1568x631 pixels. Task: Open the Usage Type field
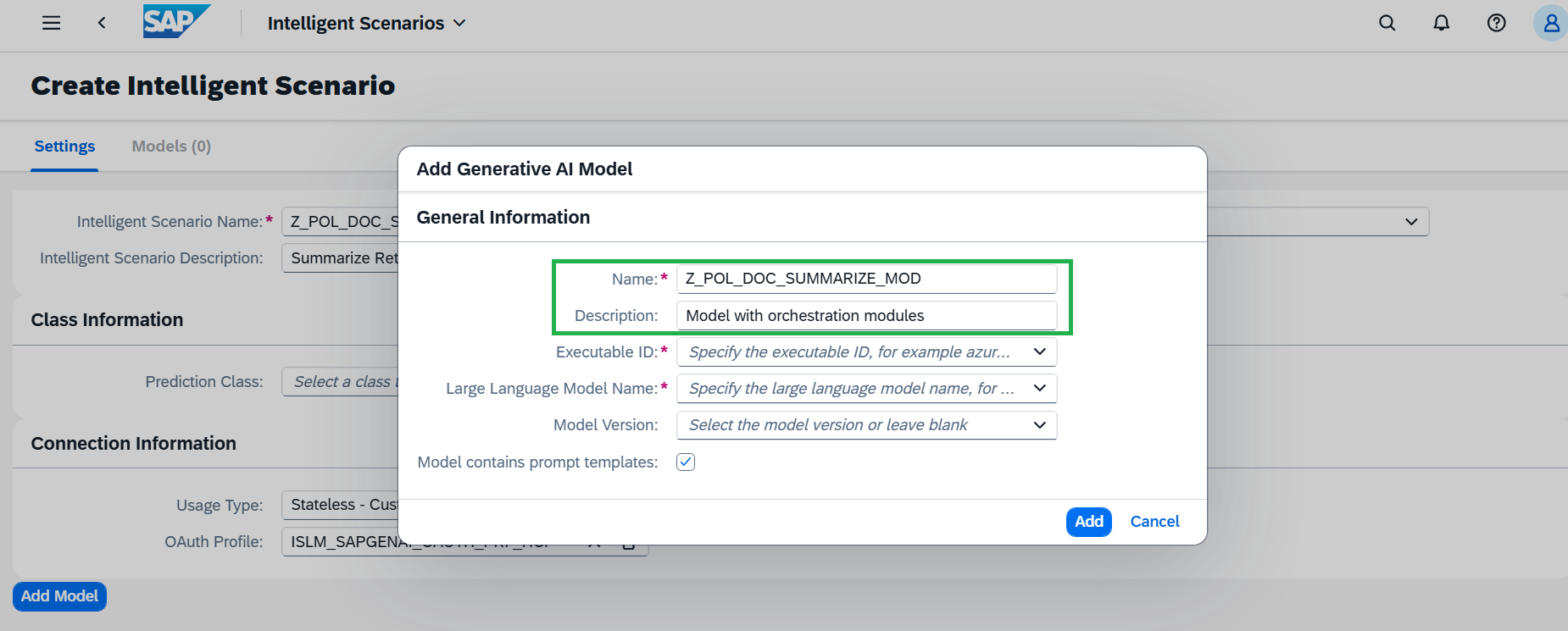click(341, 505)
